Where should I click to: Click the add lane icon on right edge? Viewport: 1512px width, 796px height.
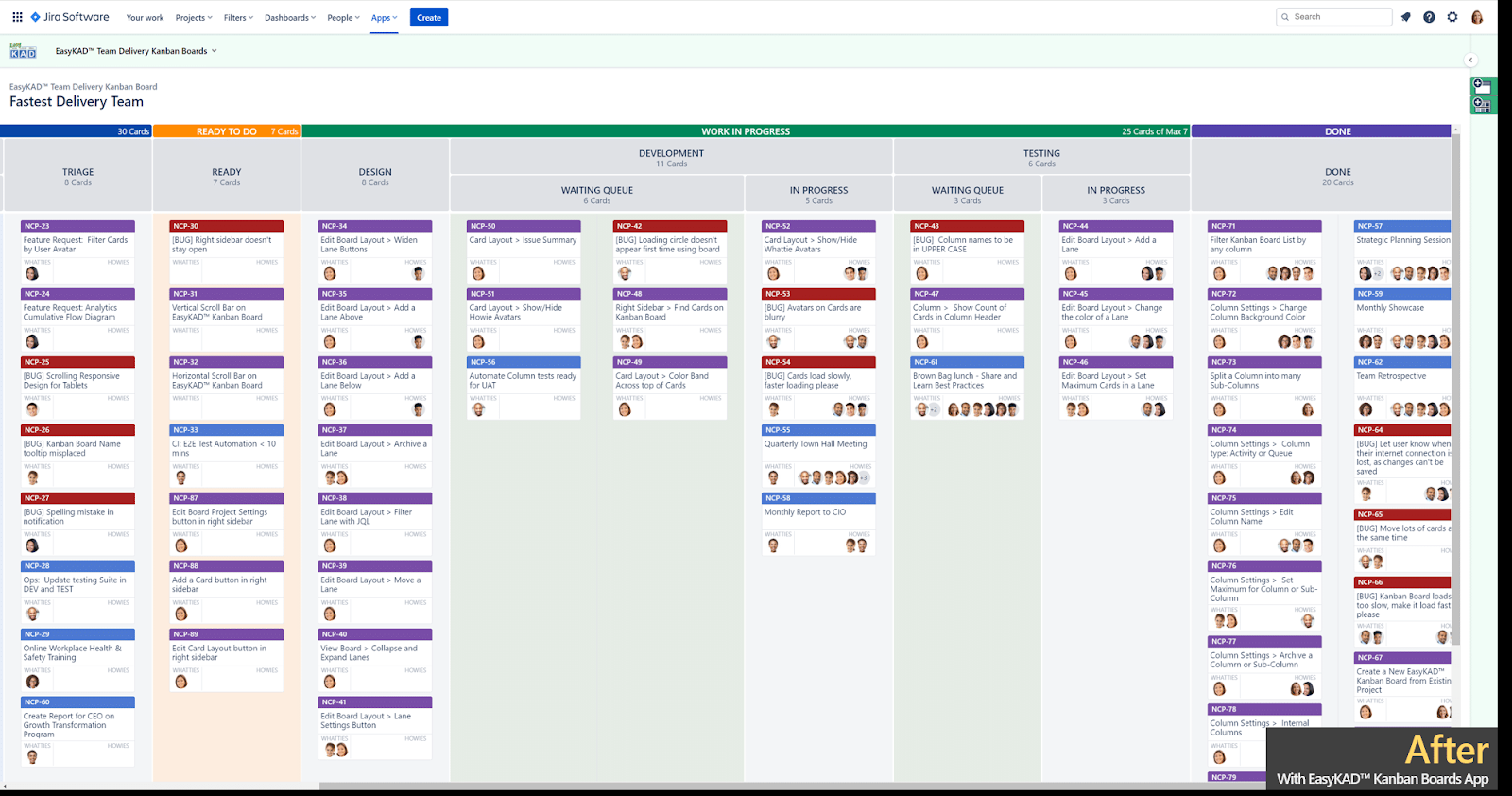tap(1482, 86)
